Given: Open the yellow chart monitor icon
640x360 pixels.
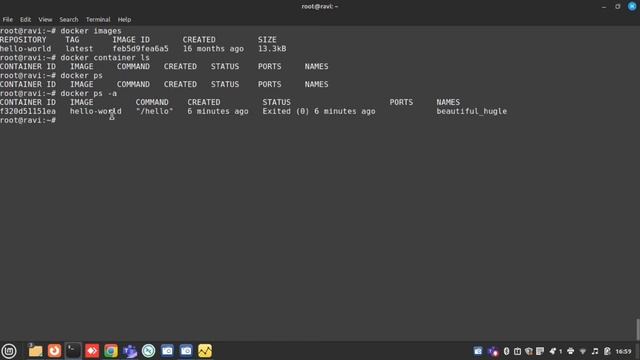Looking at the screenshot, I should (205, 351).
